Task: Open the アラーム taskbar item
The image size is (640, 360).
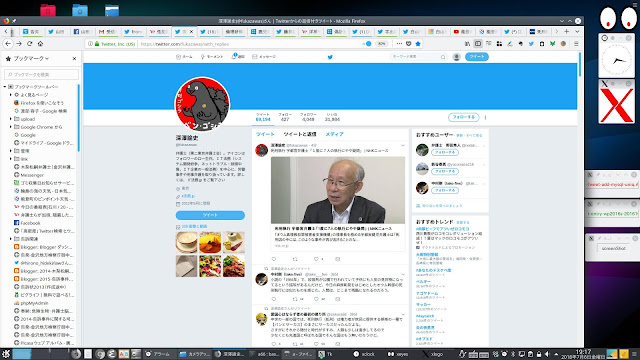Action: coord(158,354)
